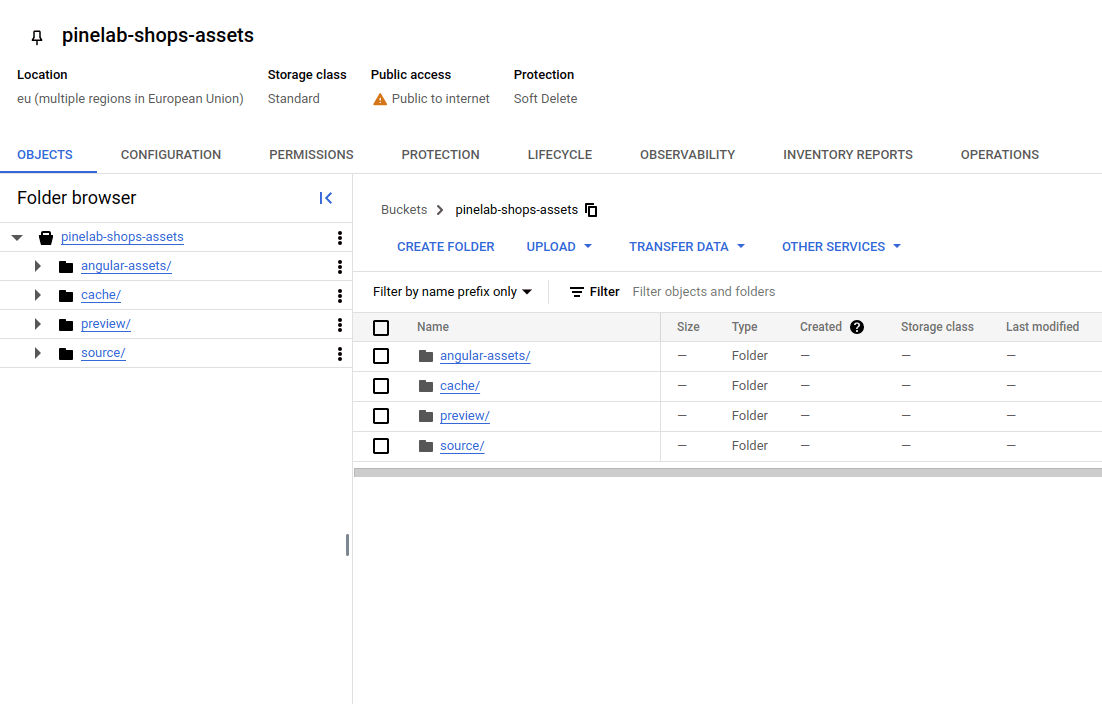1102x704 pixels.
Task: Click the pin icon beside the bucket title
Action: coord(37,37)
